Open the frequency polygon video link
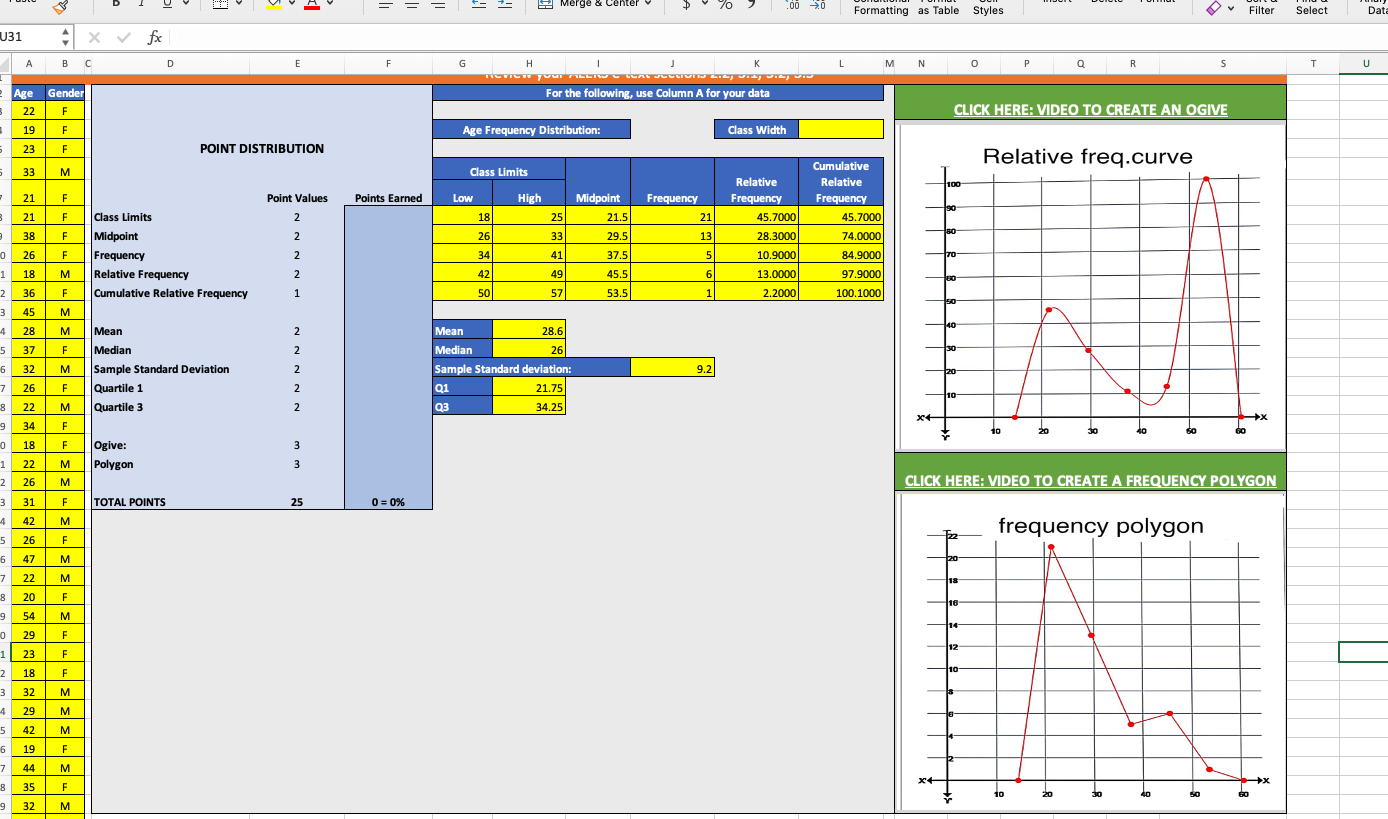Screen dimensions: 1388x819 tap(1089, 480)
